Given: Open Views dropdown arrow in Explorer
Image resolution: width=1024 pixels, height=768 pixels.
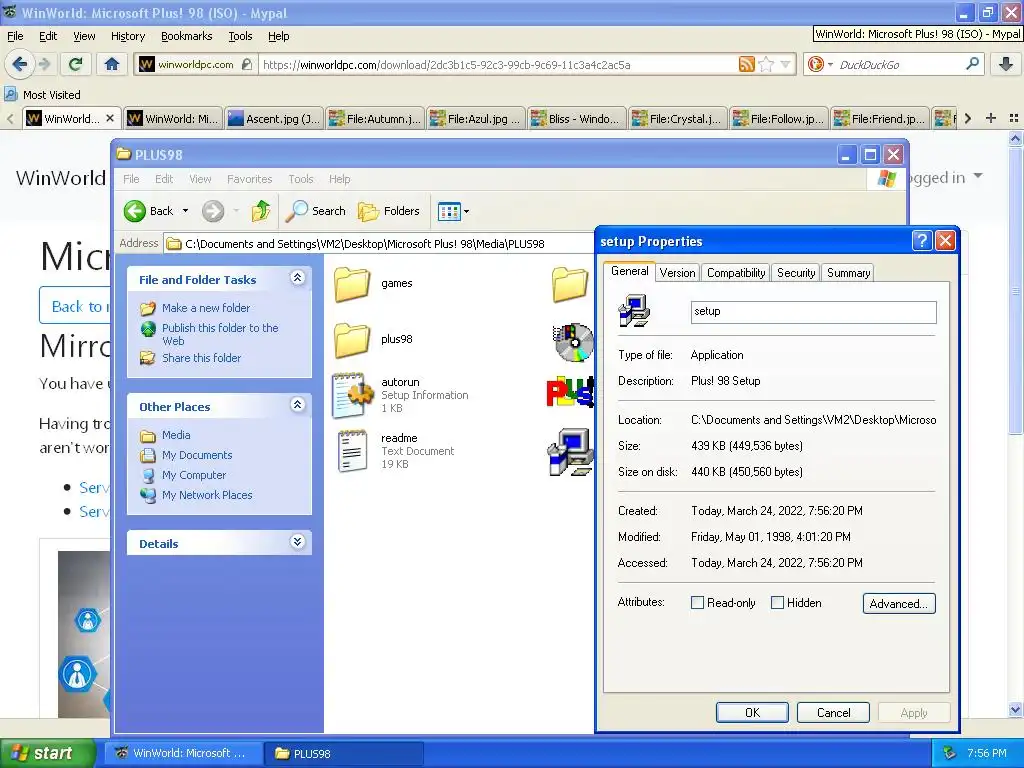Looking at the screenshot, I should point(466,211).
